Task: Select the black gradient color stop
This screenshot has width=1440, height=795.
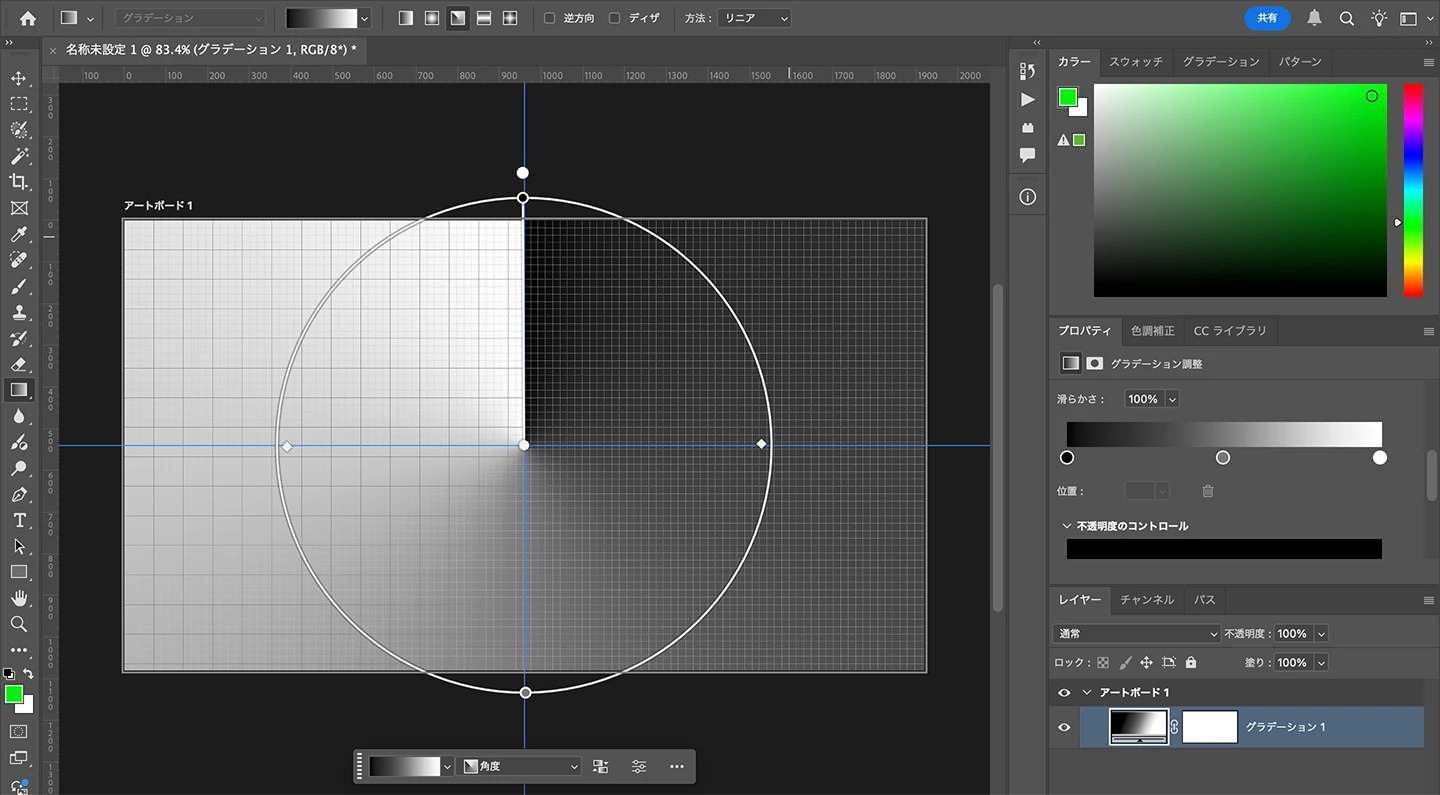Action: (x=1067, y=458)
